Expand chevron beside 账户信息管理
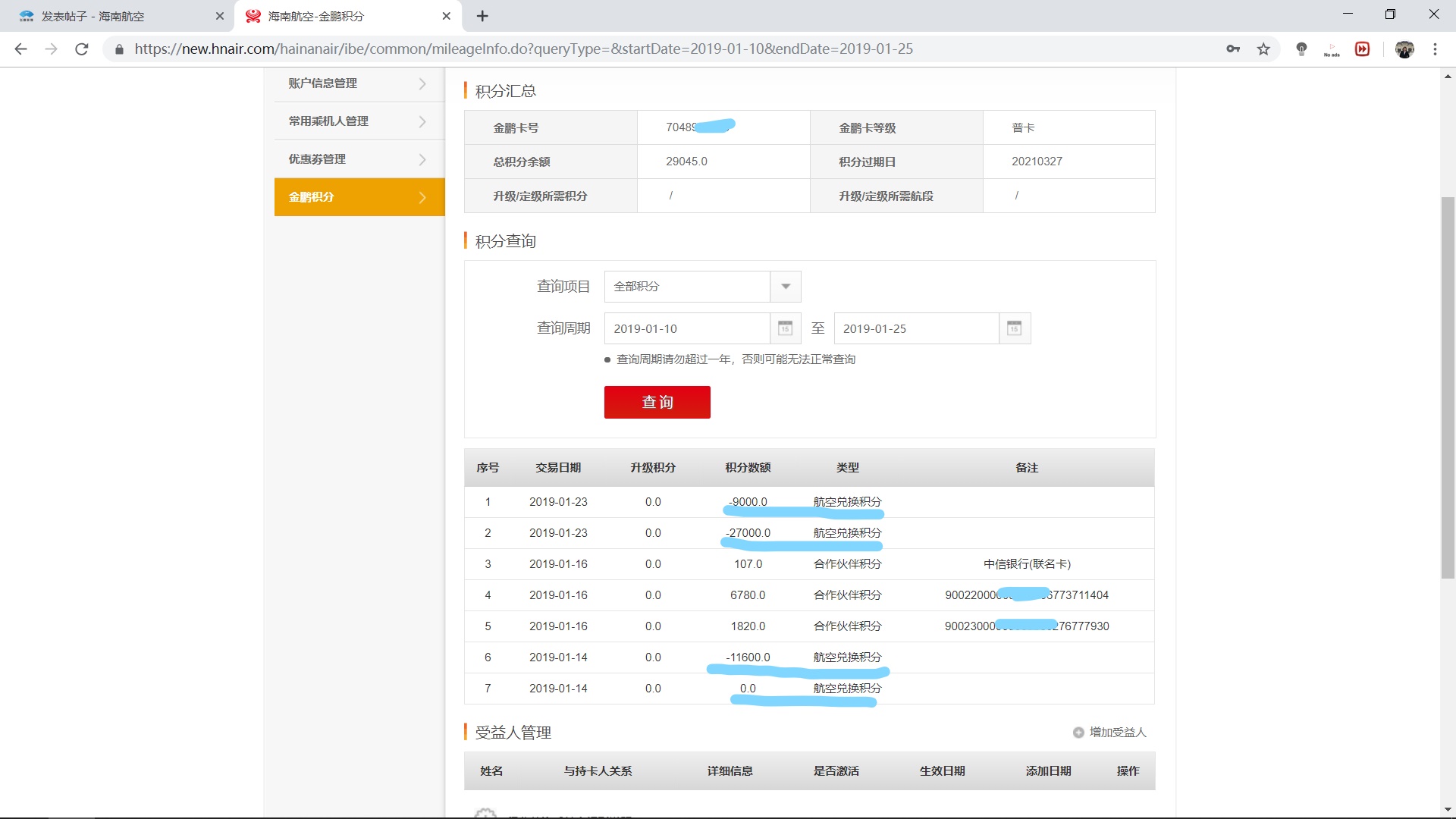The width and height of the screenshot is (1456, 819). point(422,83)
